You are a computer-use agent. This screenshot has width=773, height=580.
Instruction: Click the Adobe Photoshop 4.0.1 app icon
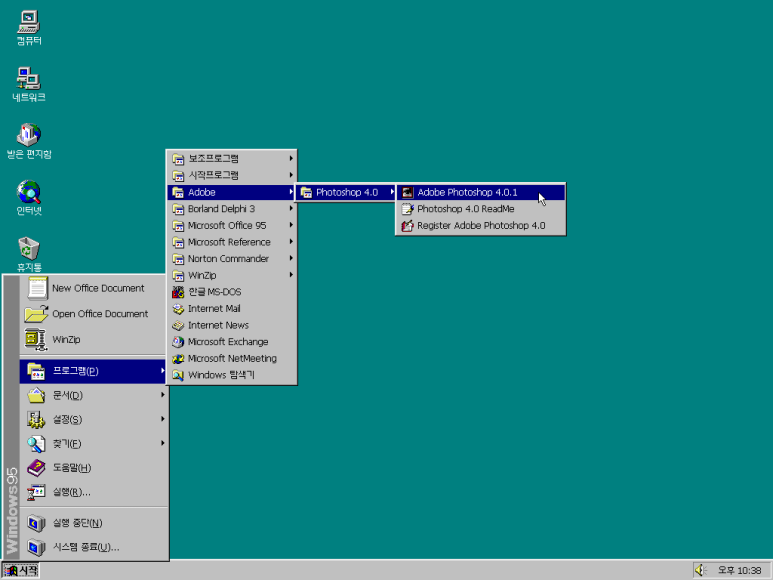407,192
